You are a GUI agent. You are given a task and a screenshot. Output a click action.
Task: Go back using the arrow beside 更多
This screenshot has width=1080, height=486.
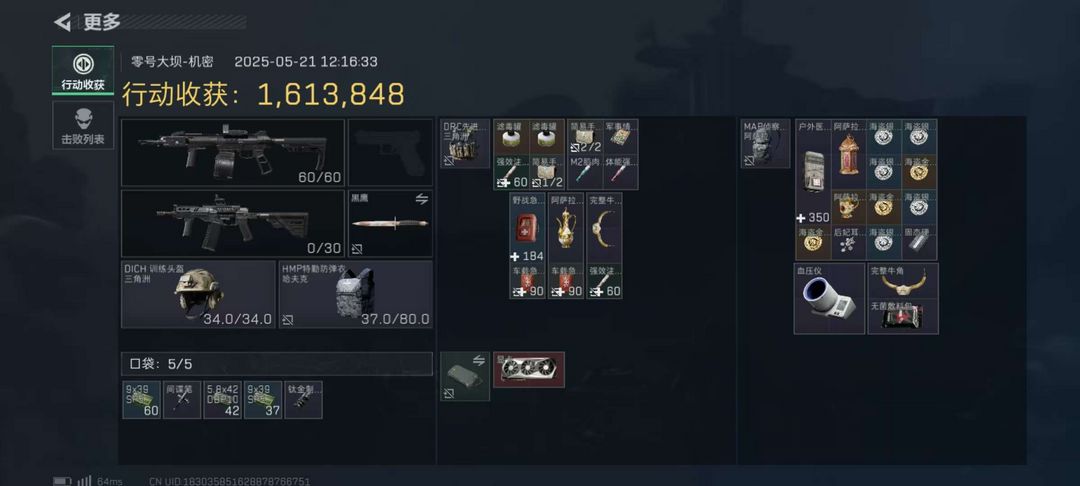63,23
